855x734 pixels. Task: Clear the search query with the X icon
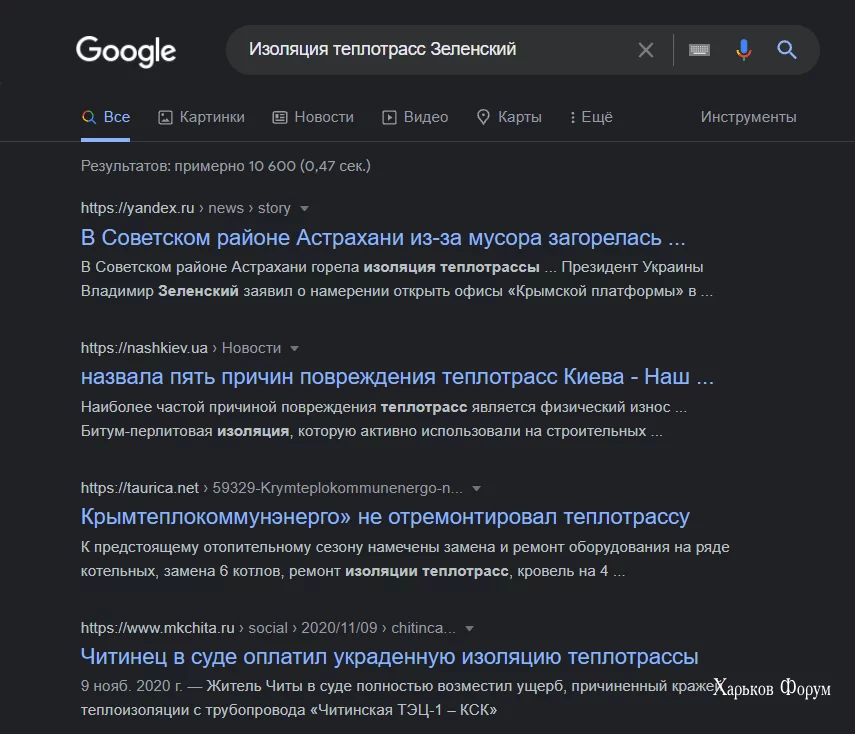pyautogui.click(x=646, y=50)
